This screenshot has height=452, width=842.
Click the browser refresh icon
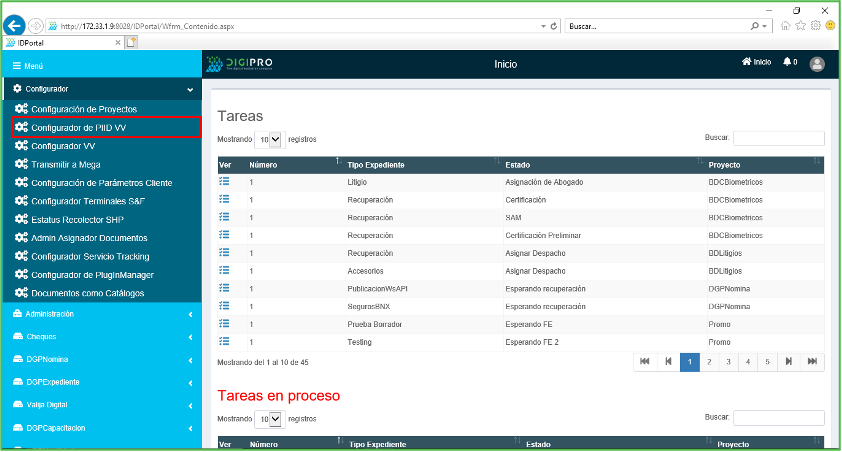tap(555, 26)
